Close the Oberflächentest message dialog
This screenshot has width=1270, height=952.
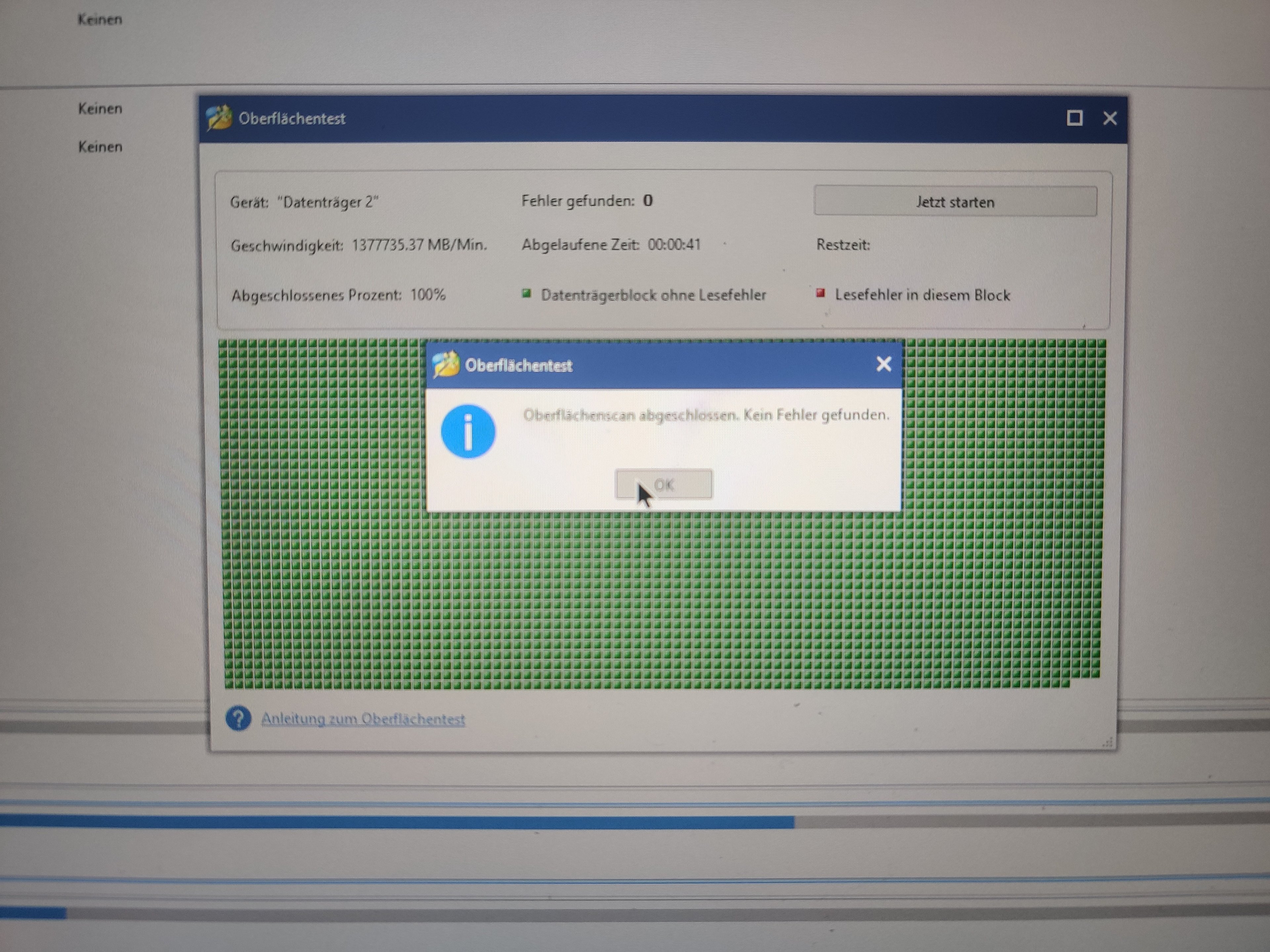[x=884, y=364]
